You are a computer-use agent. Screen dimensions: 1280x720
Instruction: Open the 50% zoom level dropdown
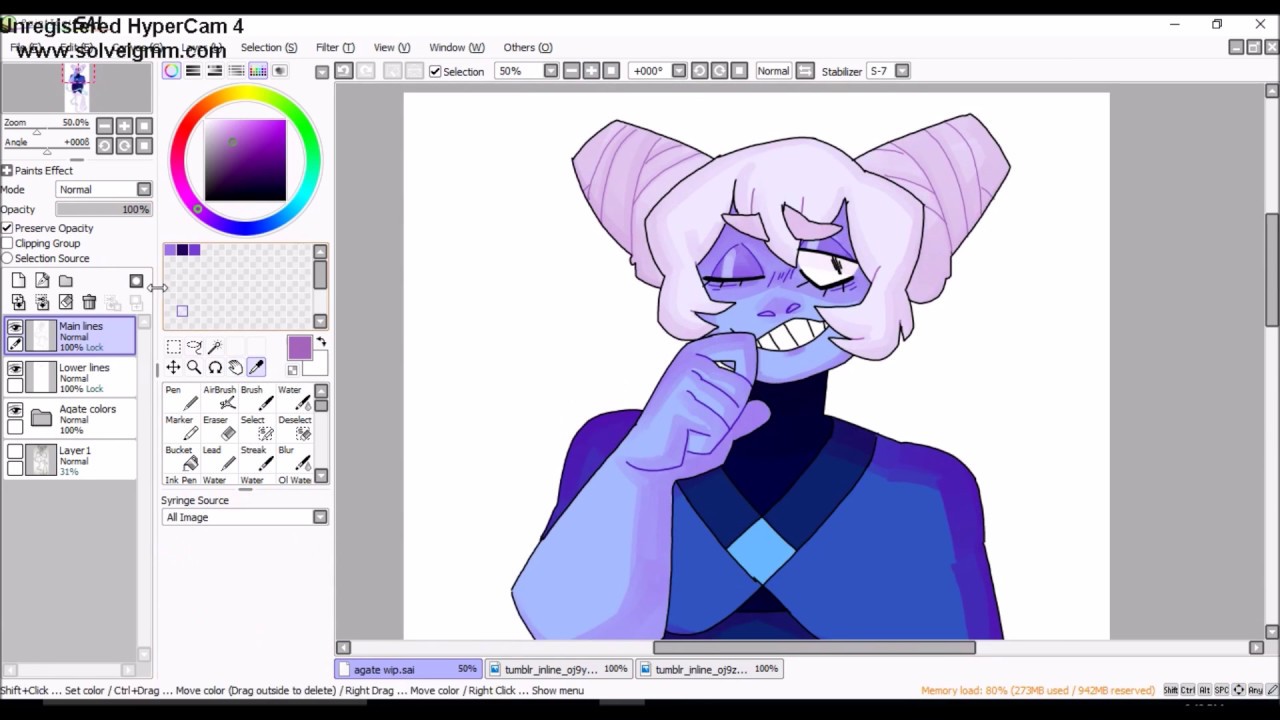click(550, 71)
